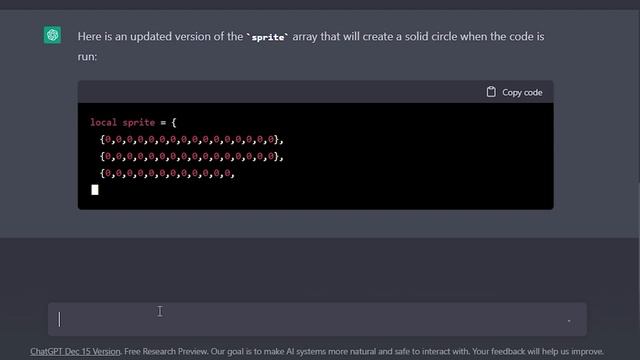Click the white typing cursor block
The image size is (640, 360).
point(95,190)
